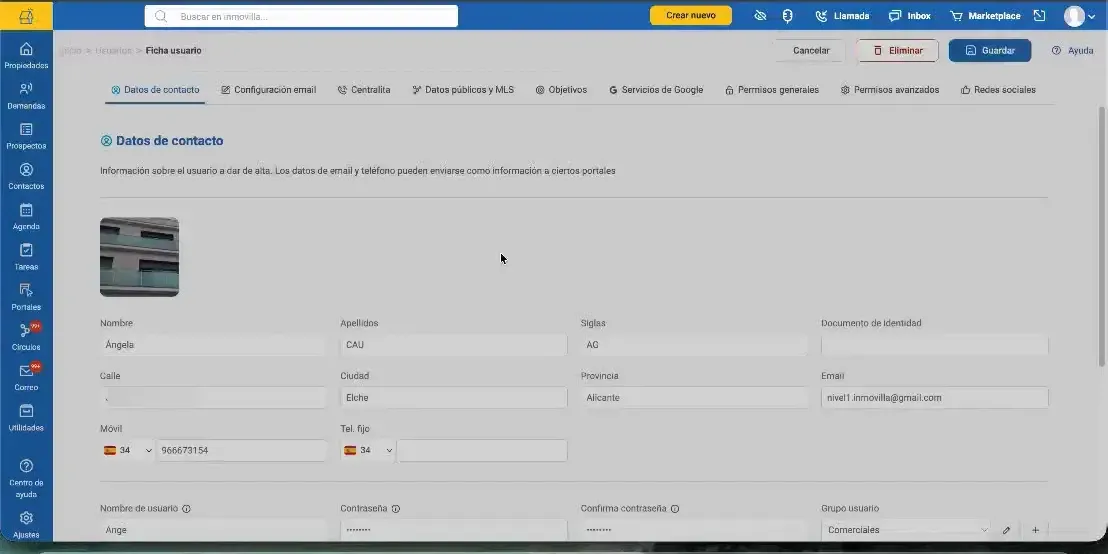This screenshot has height=554, width=1108.
Task: Click the empty Tel. fijo number field
Action: (x=482, y=450)
